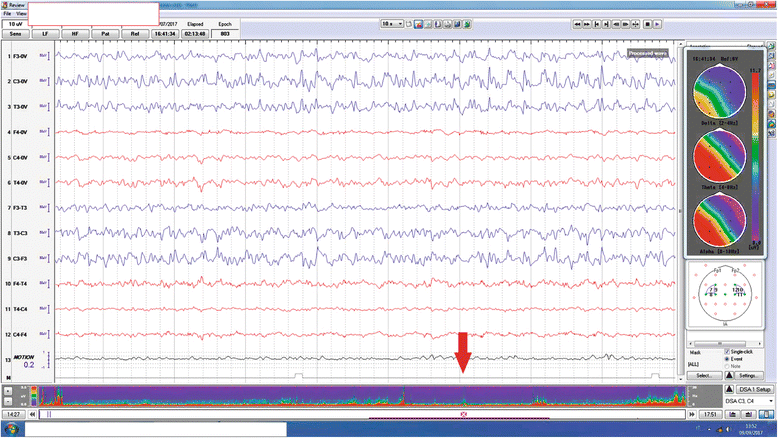Toggle the Single-click checkbox
The width and height of the screenshot is (778, 438).
pyautogui.click(x=726, y=352)
